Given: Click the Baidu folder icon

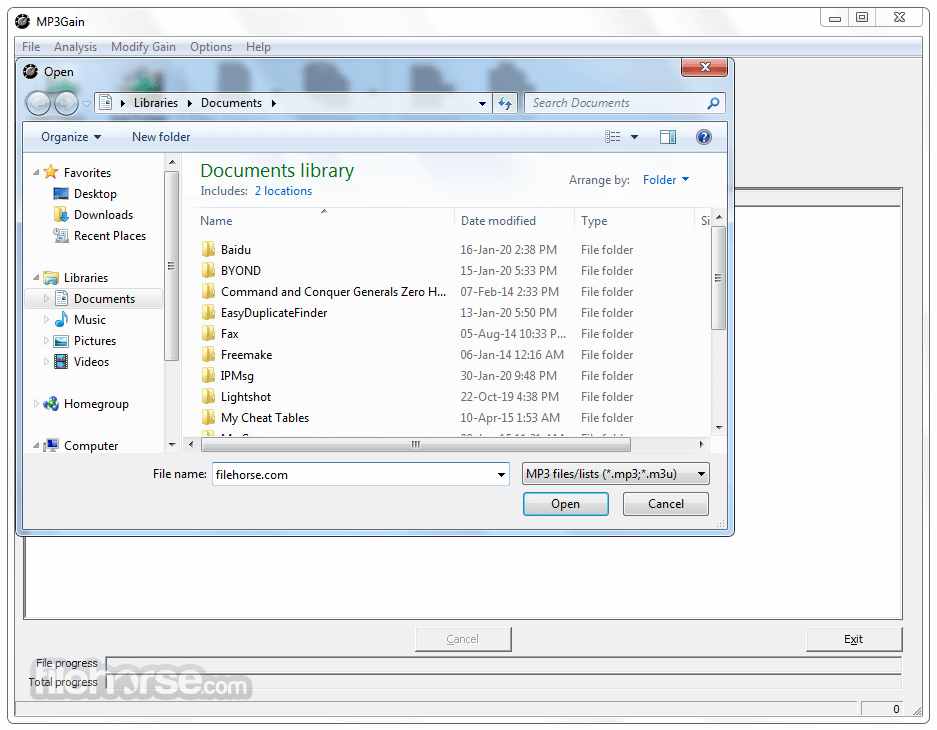Looking at the screenshot, I should 208,249.
